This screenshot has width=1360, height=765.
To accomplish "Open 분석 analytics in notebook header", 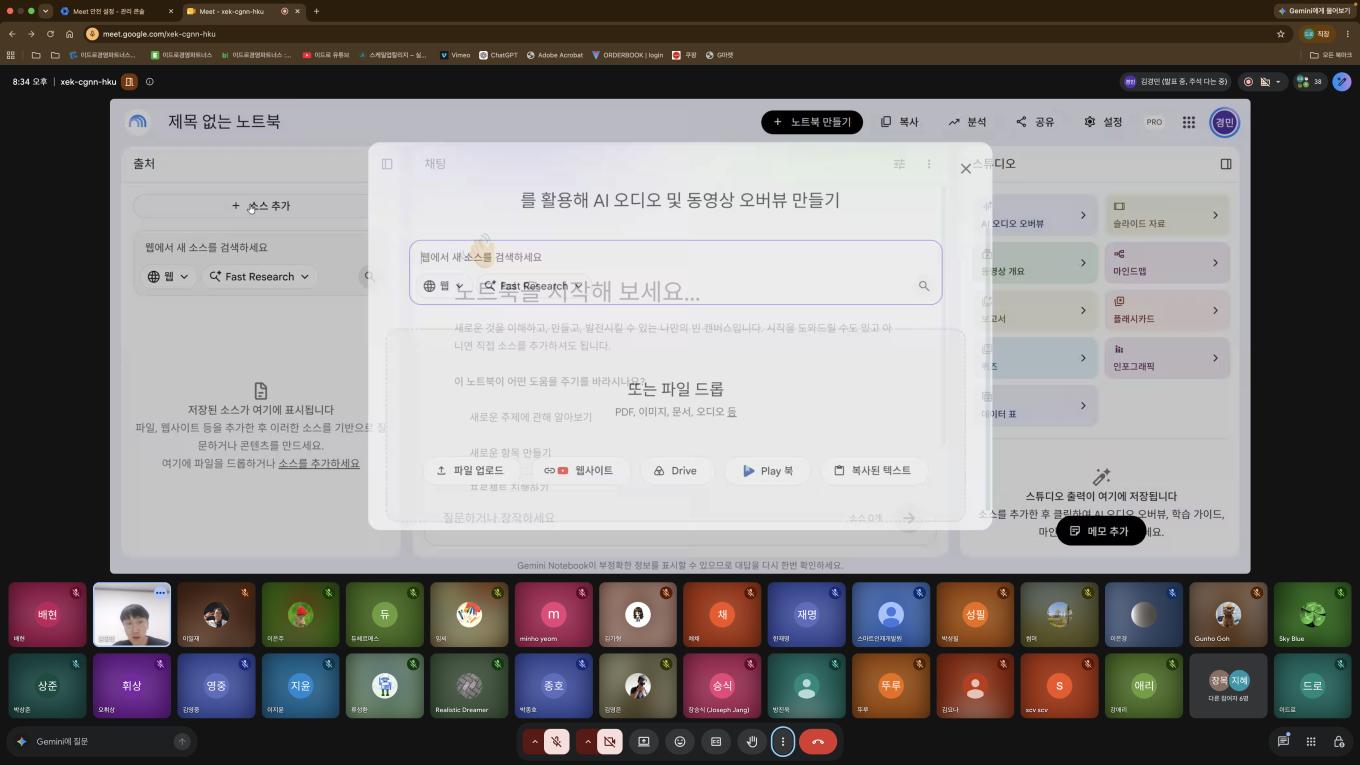I will [967, 122].
